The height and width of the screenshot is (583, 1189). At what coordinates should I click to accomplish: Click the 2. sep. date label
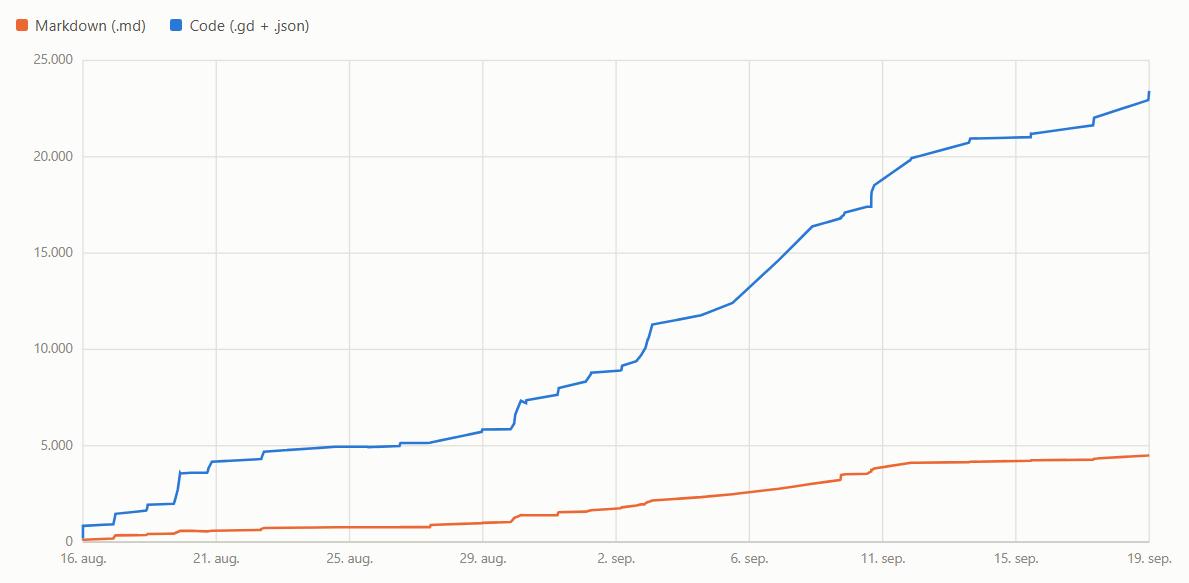(x=616, y=559)
